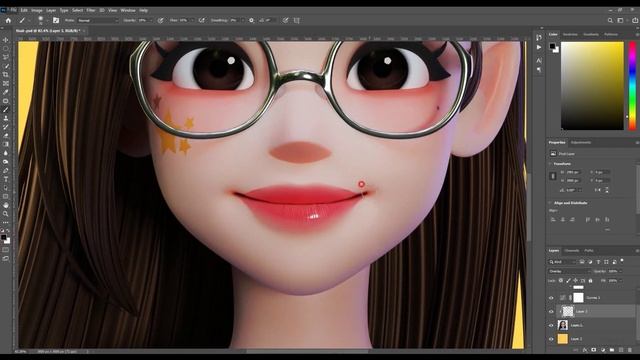
Task: Select the Type tool
Action: (x=6, y=179)
